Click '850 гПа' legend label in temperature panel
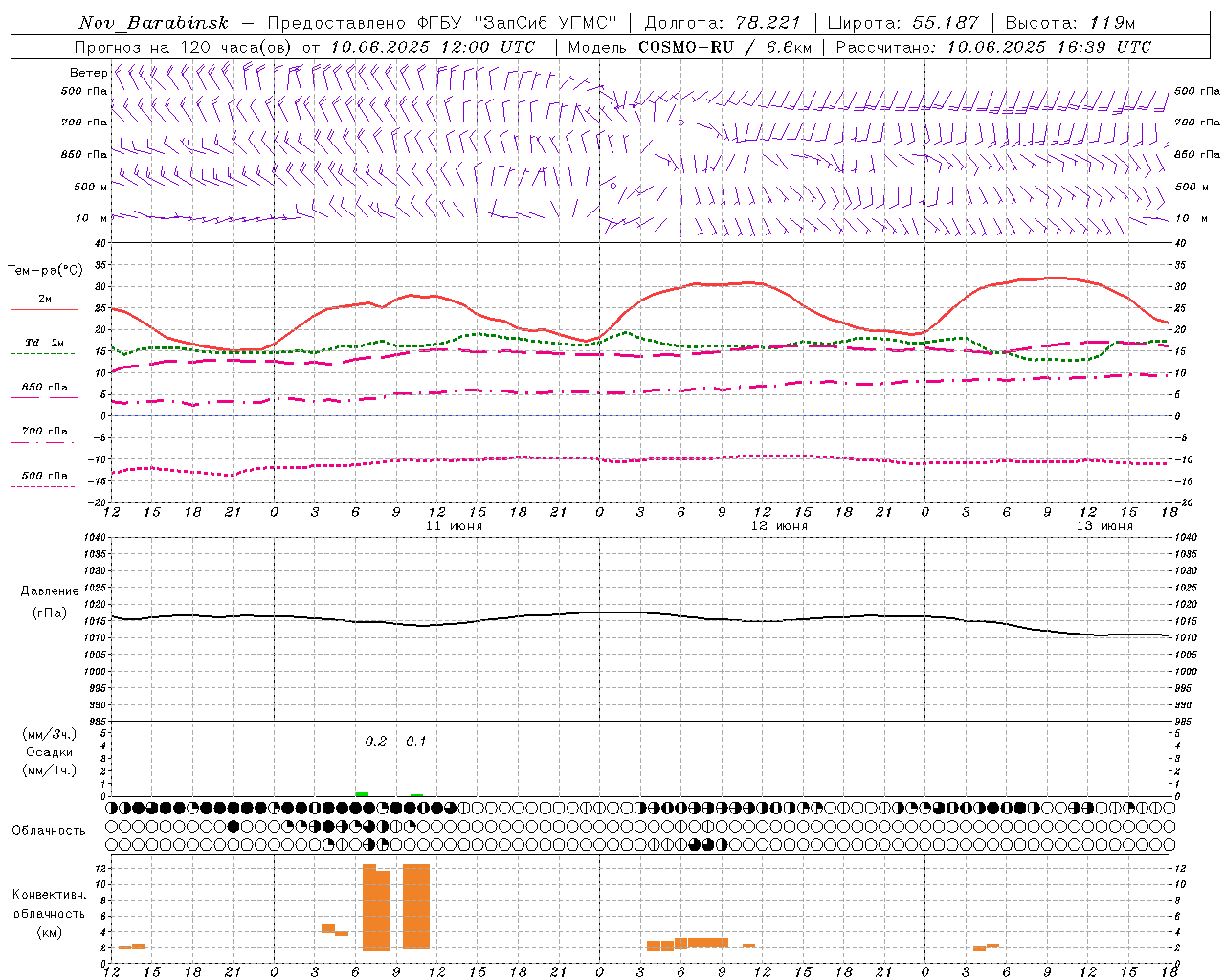Viewport: 1225px width, 980px height. [x=45, y=388]
